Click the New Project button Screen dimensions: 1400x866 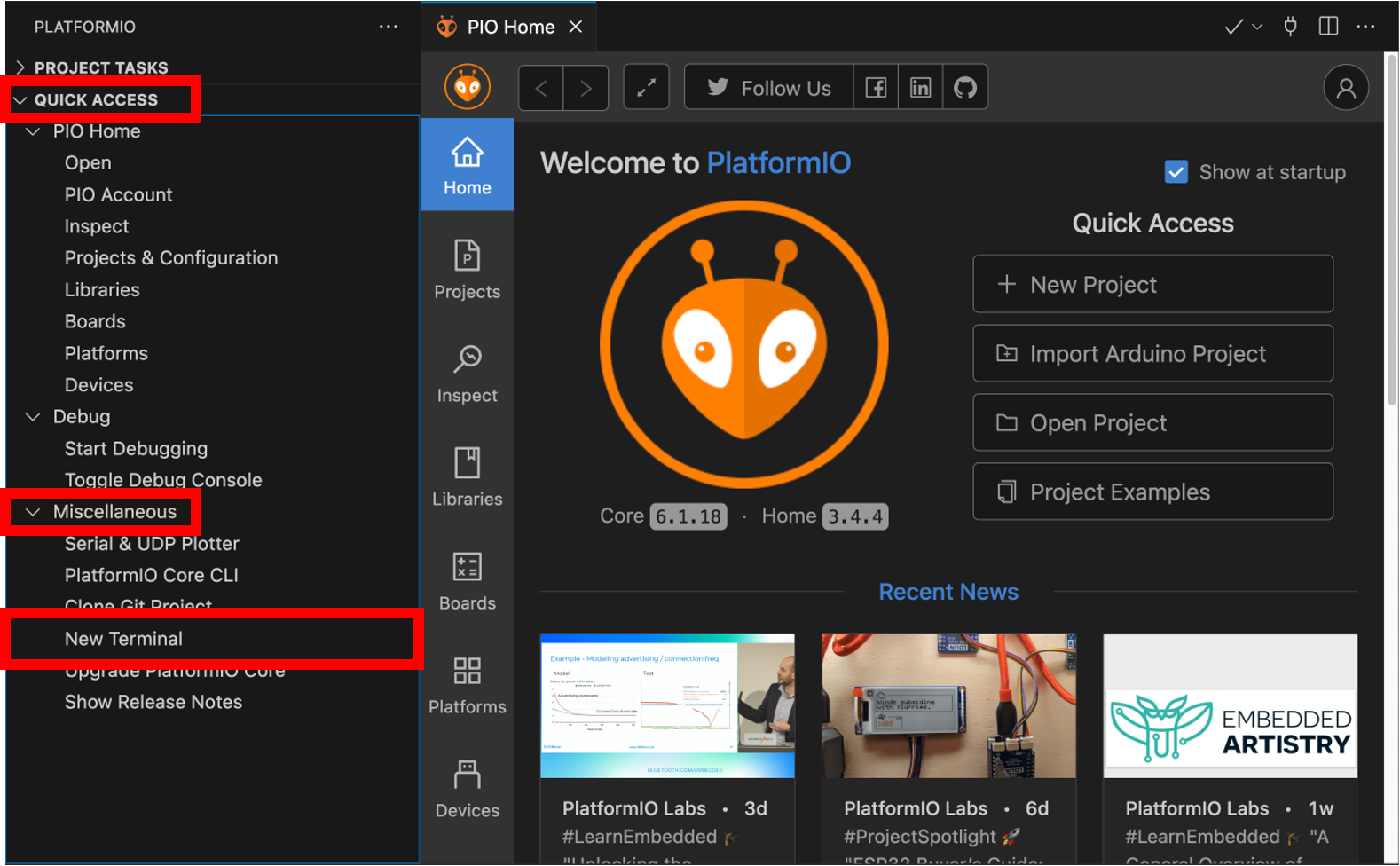coord(1152,285)
